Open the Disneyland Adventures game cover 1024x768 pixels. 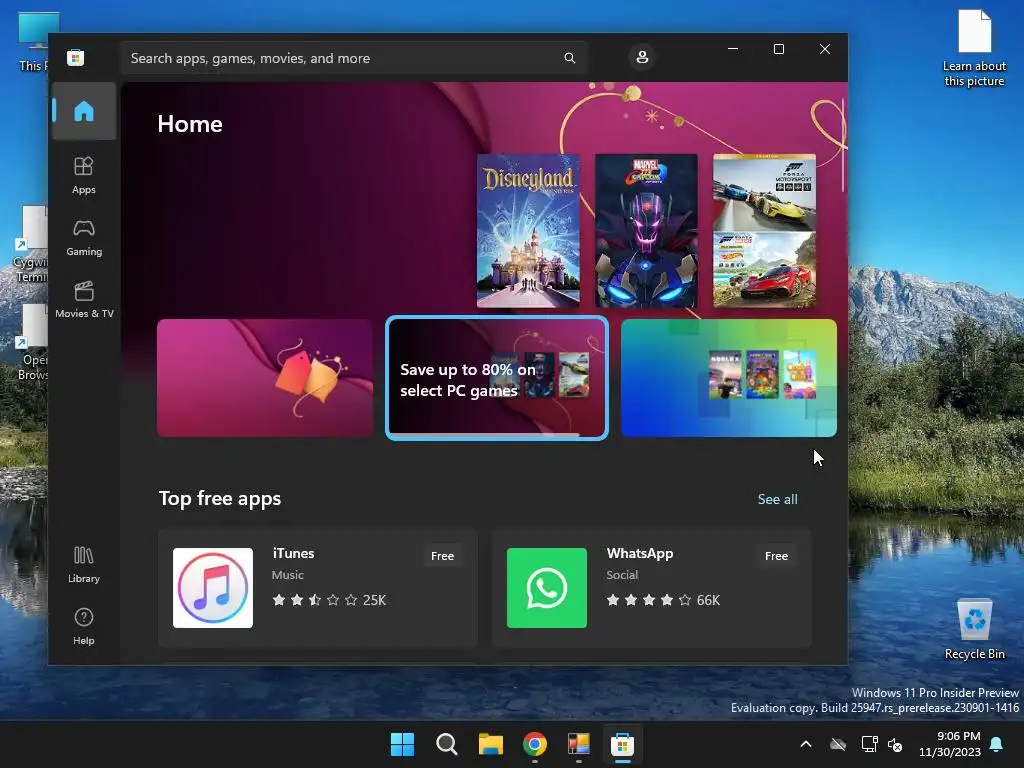coord(528,231)
